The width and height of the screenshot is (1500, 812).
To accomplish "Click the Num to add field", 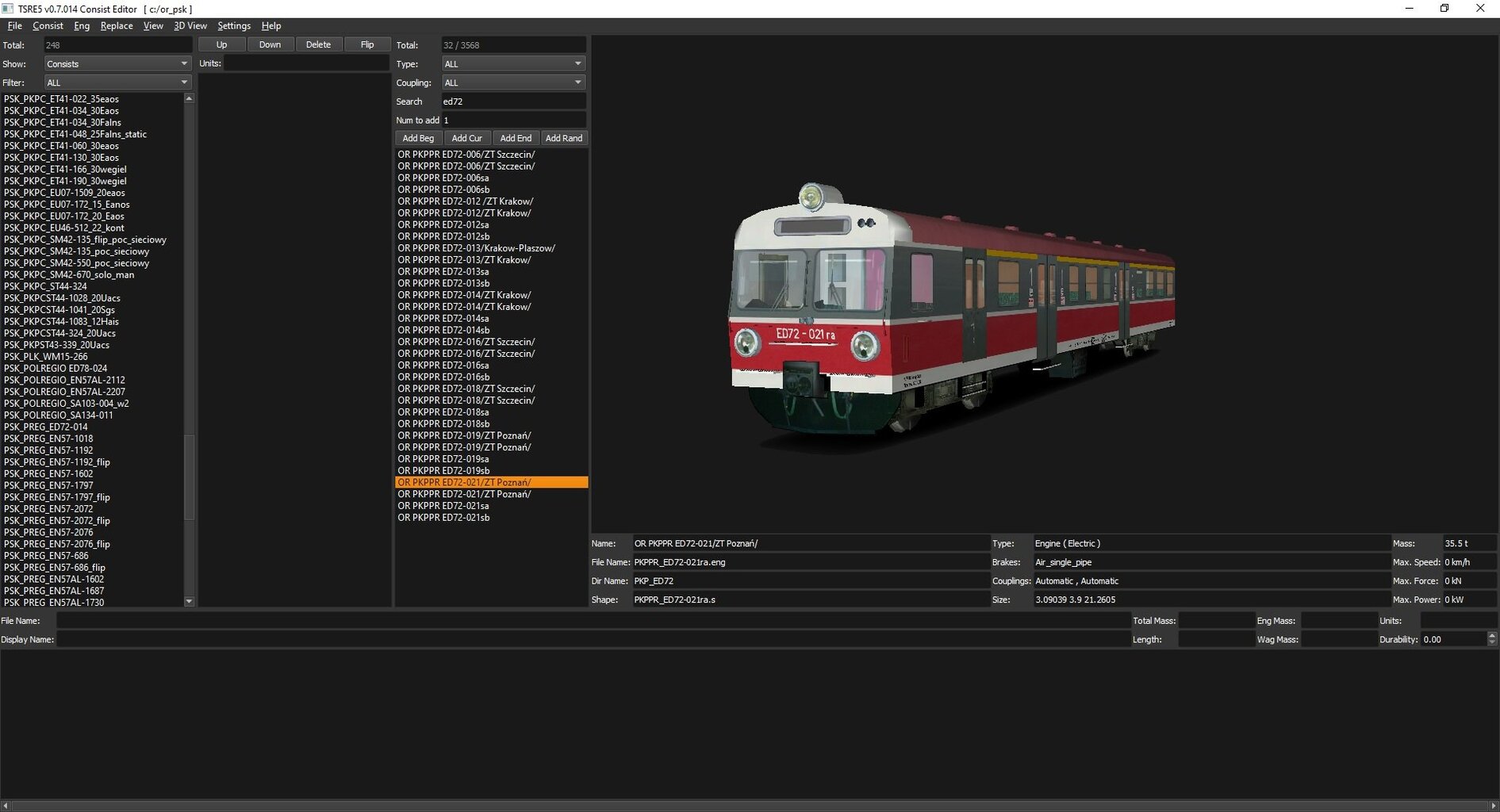I will pyautogui.click(x=513, y=121).
